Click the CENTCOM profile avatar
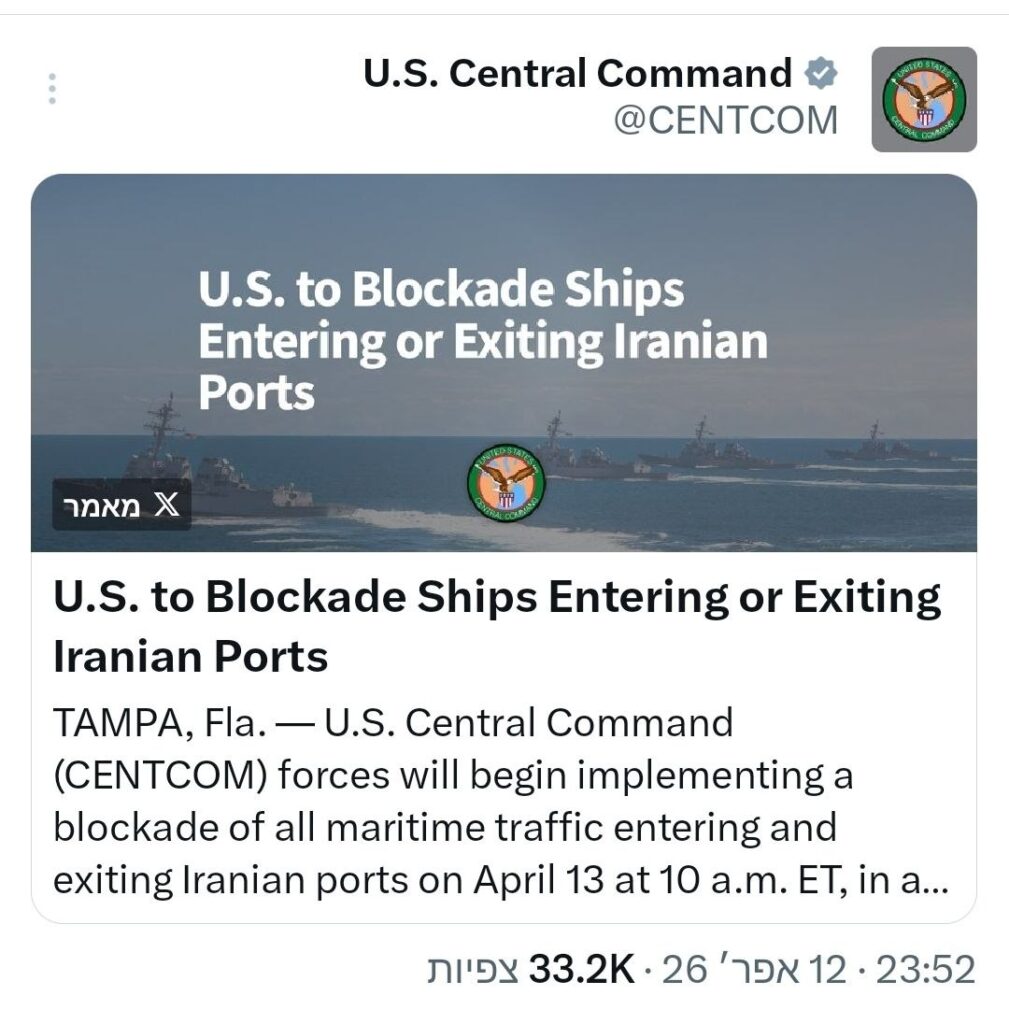The width and height of the screenshot is (1009, 1024). 924,99
